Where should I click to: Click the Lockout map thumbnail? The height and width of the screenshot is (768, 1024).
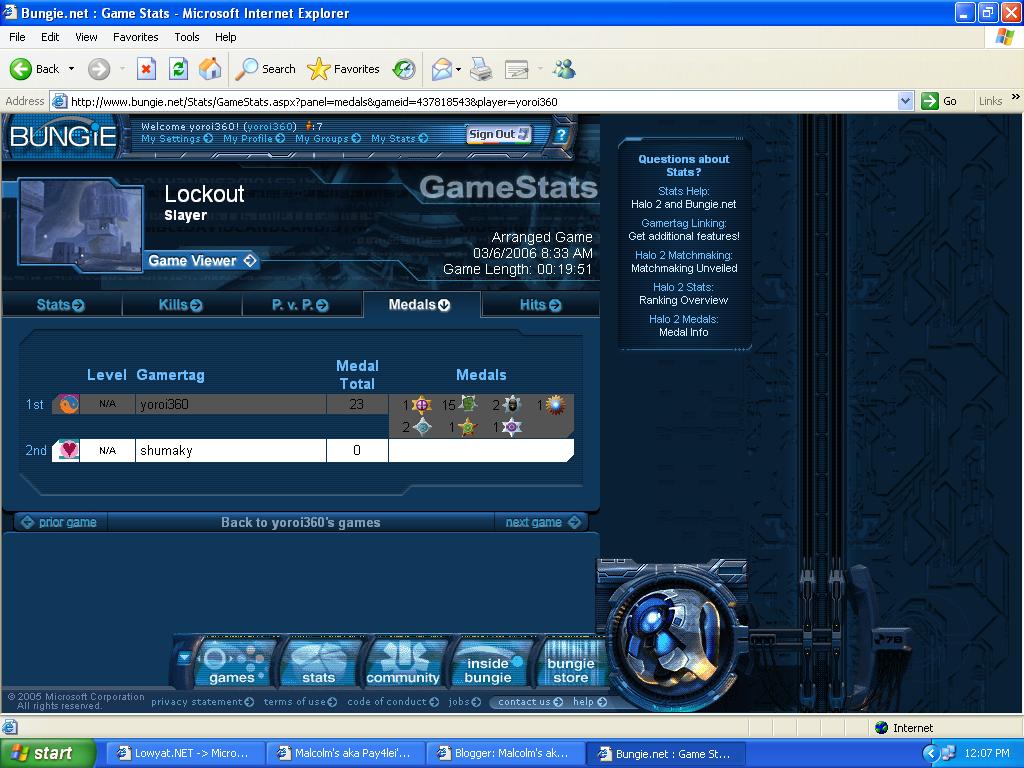80,223
